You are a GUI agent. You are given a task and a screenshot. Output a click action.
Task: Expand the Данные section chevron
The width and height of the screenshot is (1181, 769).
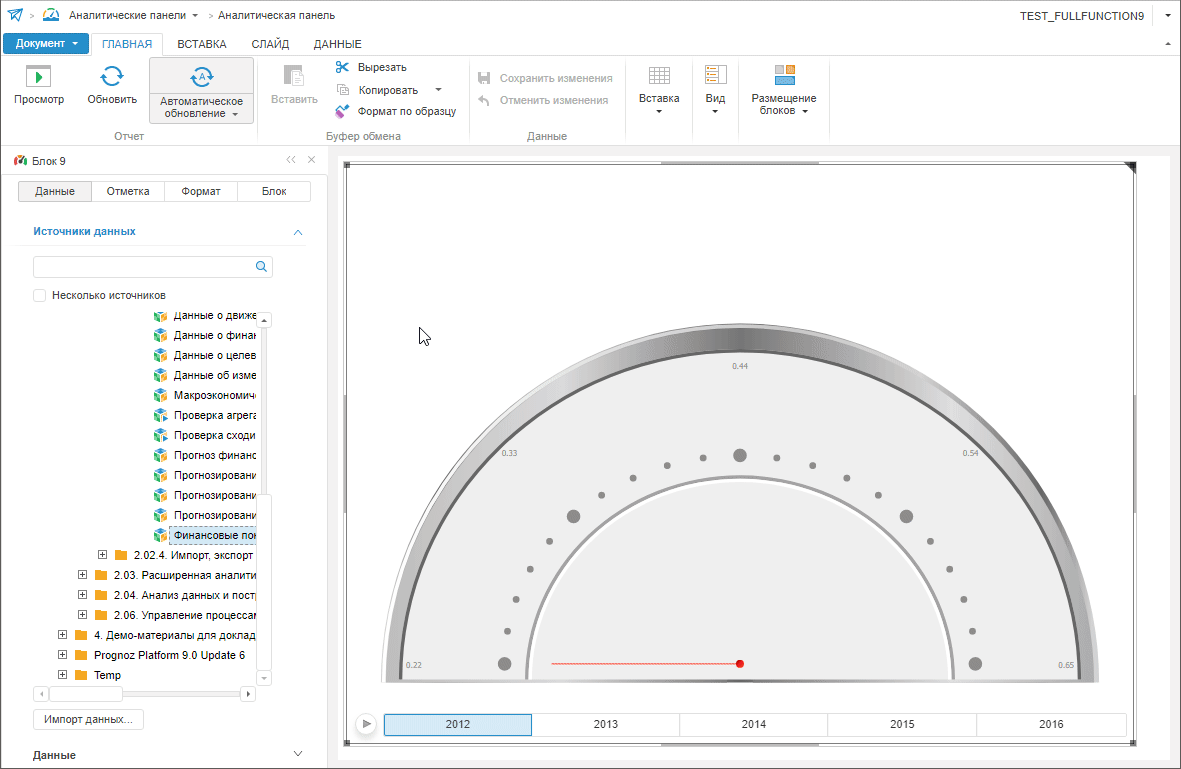(297, 754)
